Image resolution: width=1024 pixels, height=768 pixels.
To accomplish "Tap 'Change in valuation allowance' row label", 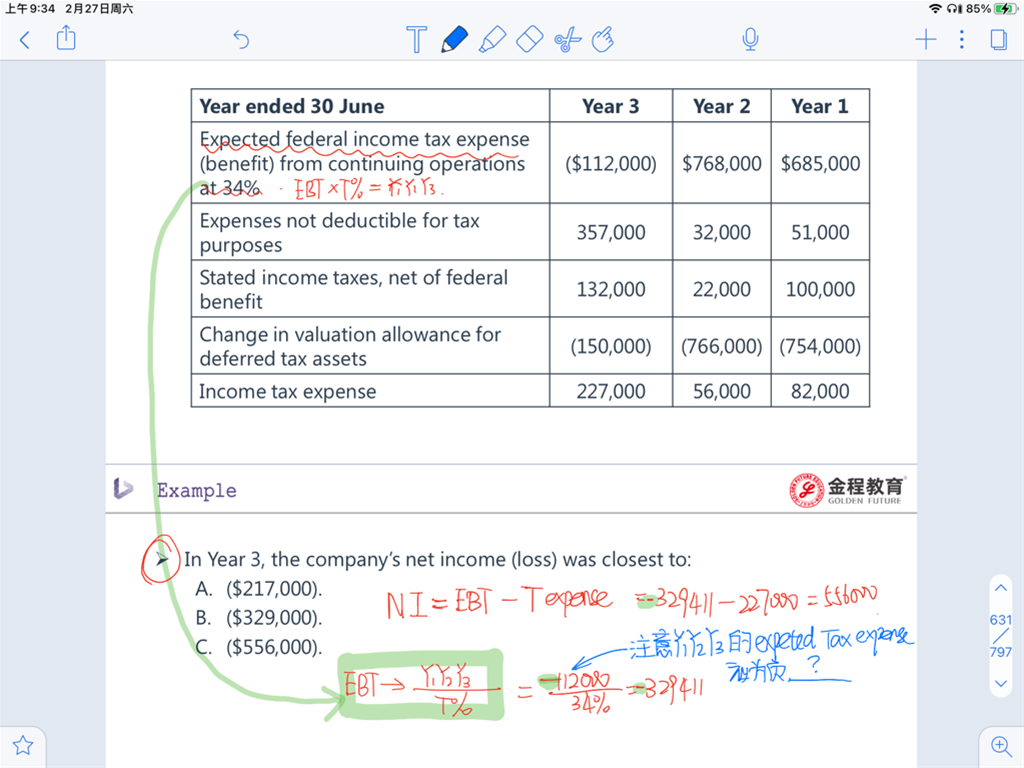I will 350,346.
